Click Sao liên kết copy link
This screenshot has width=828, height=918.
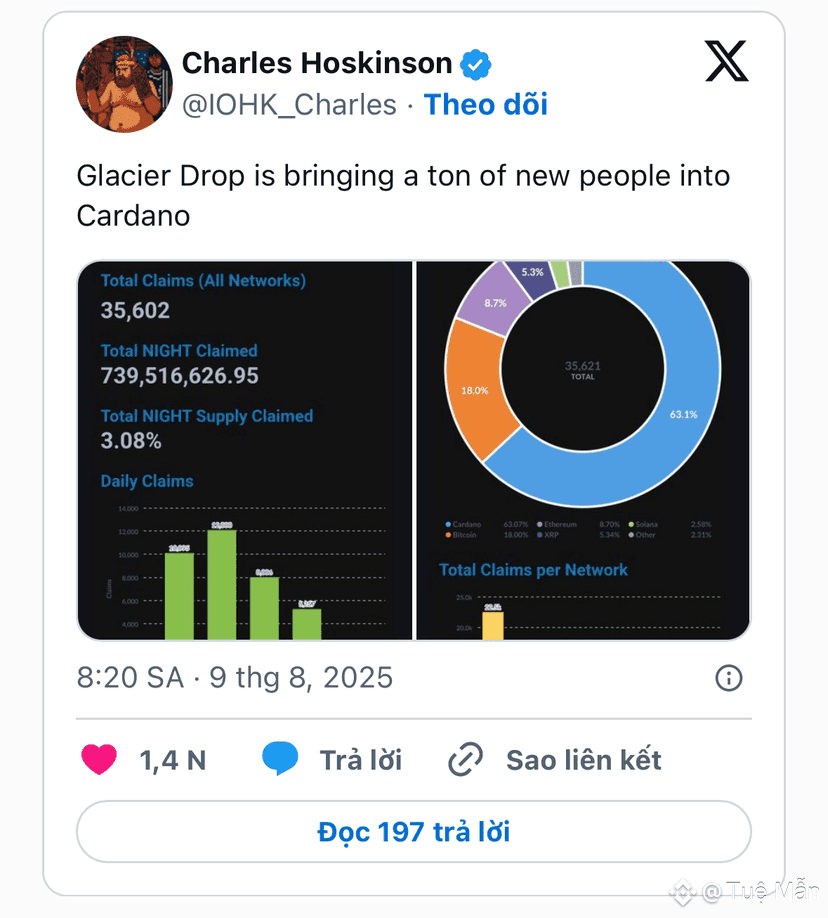pyautogui.click(x=584, y=760)
